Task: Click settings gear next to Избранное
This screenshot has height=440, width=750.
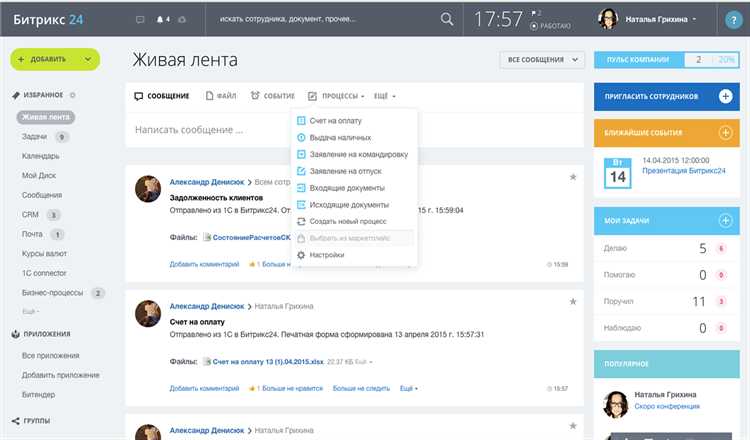Action: point(73,95)
